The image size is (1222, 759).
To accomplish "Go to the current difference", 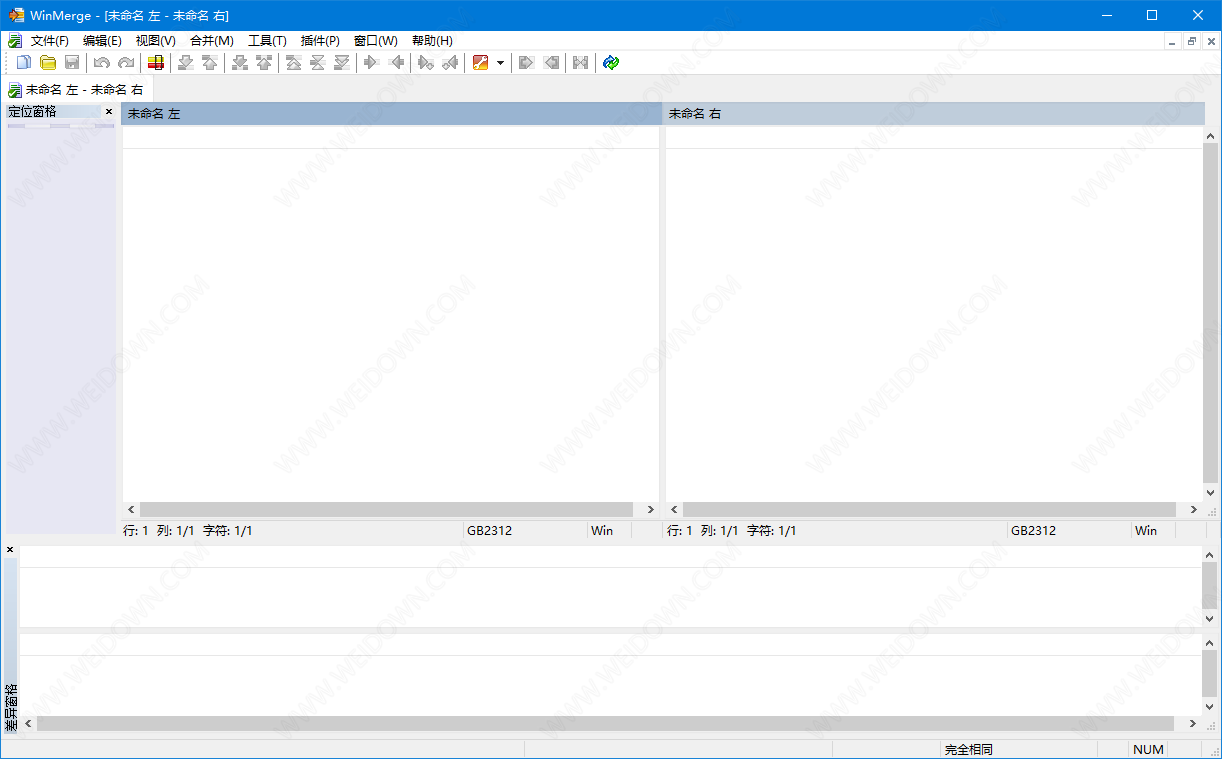I will 317,62.
